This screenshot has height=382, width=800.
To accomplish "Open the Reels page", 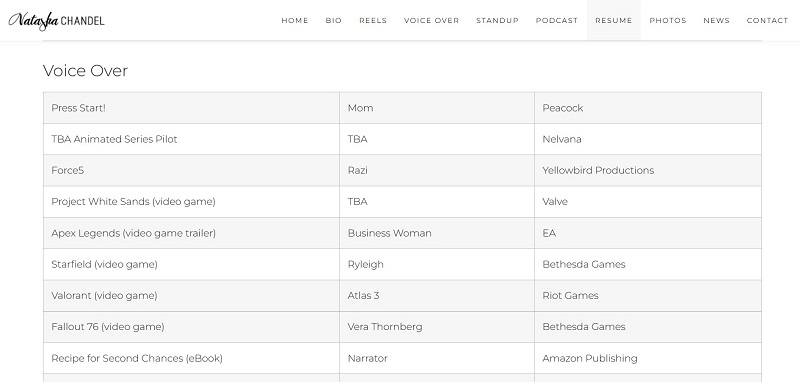I will [x=373, y=20].
